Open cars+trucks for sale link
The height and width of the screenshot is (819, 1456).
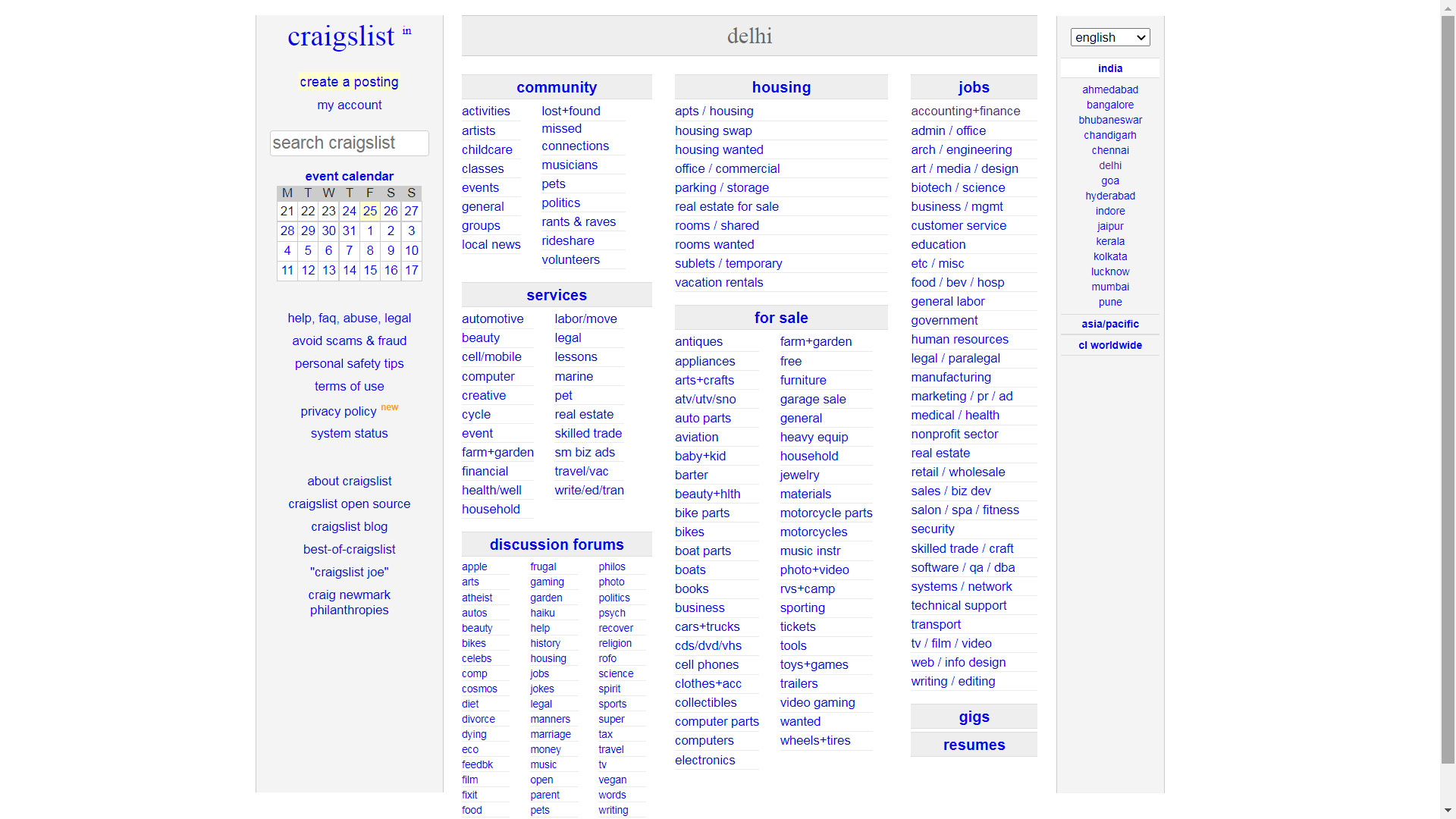pyautogui.click(x=708, y=626)
